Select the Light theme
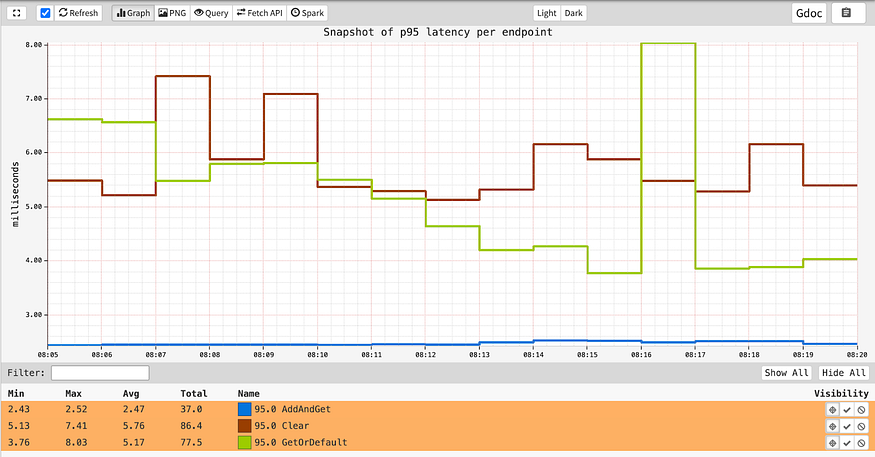This screenshot has width=875, height=457. tap(546, 13)
